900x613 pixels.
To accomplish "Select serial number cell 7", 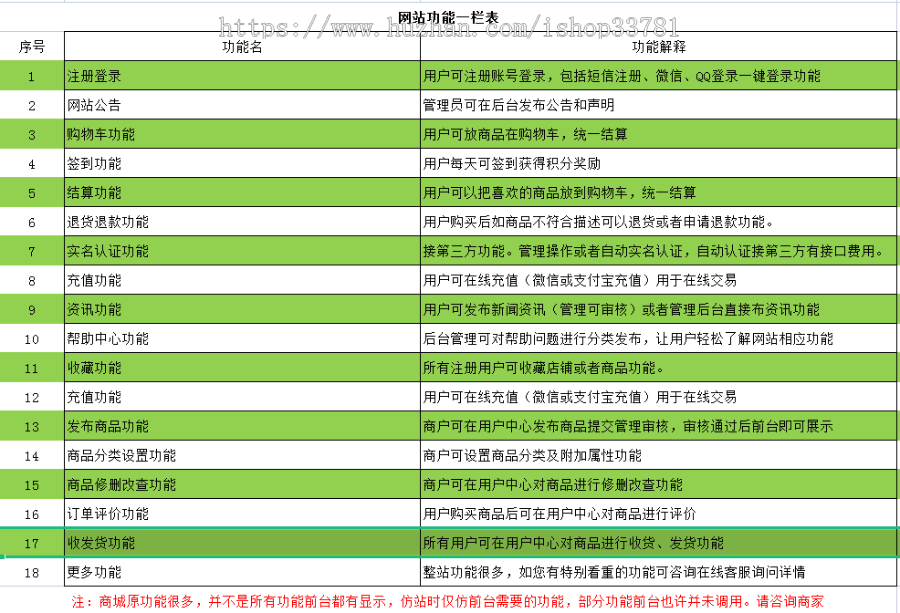I will (32, 251).
